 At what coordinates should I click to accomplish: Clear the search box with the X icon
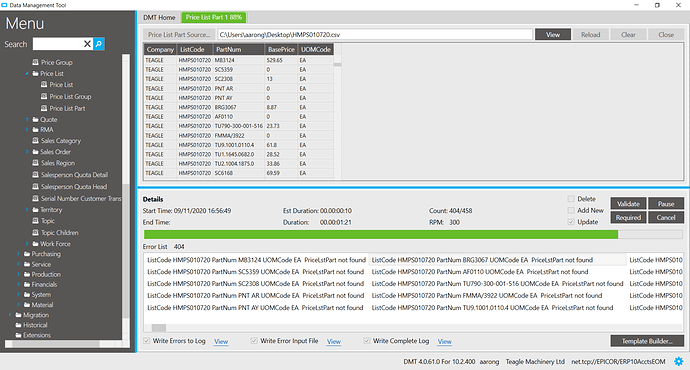[x=87, y=44]
